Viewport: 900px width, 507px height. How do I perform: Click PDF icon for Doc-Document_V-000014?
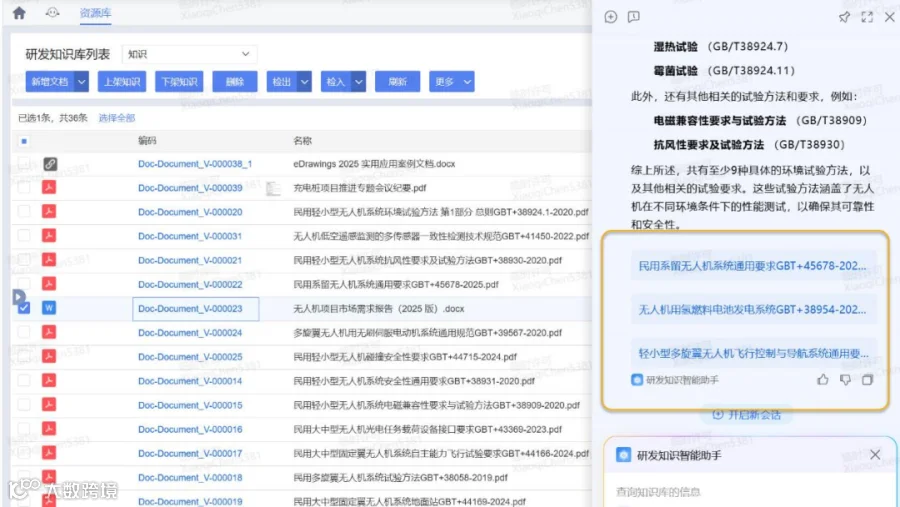pyautogui.click(x=49, y=380)
